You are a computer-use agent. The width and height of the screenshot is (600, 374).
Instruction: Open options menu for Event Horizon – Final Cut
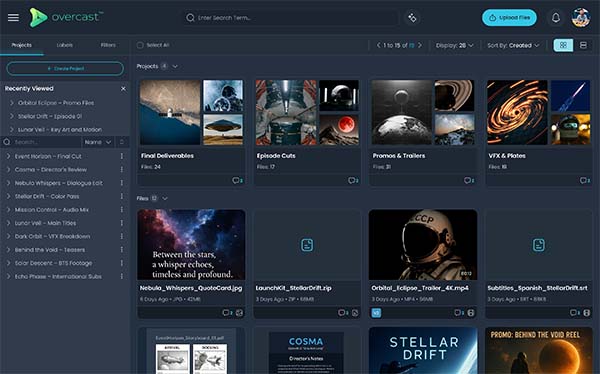pyautogui.click(x=122, y=156)
